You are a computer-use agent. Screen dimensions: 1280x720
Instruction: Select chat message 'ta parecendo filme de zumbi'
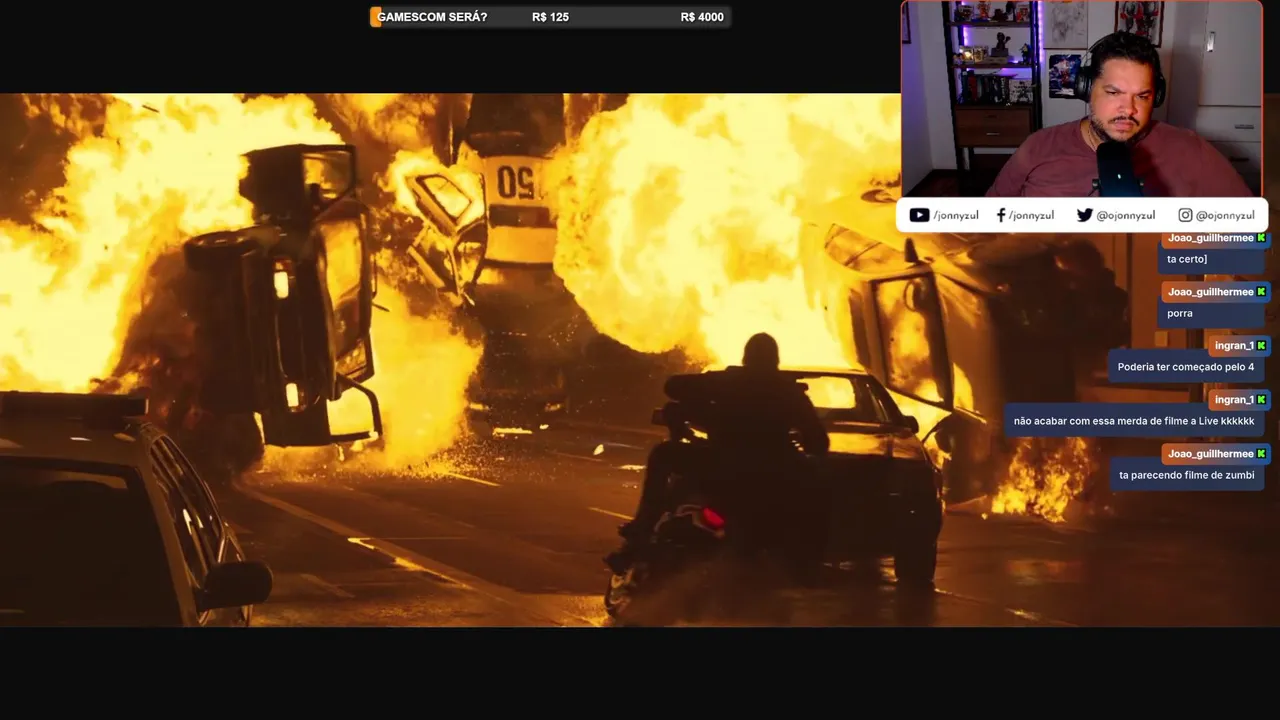tap(1187, 475)
